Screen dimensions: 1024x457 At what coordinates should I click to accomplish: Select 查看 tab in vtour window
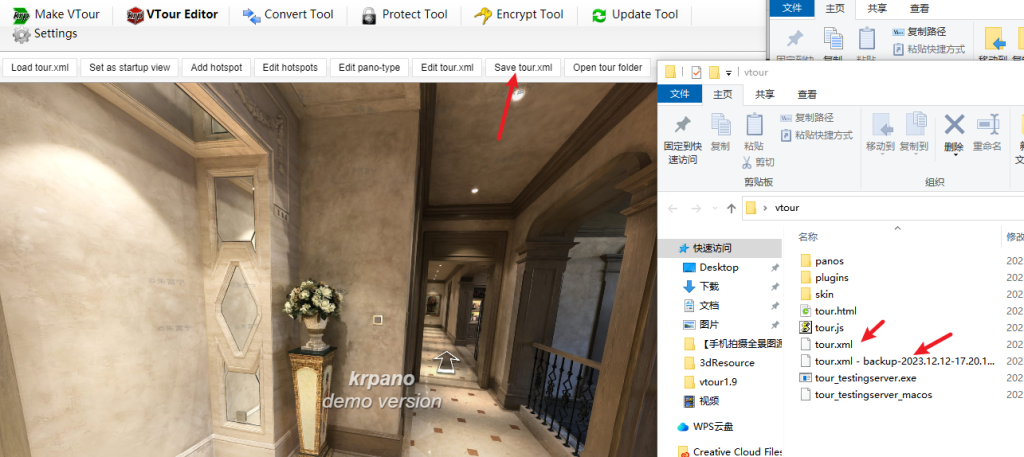[807, 95]
